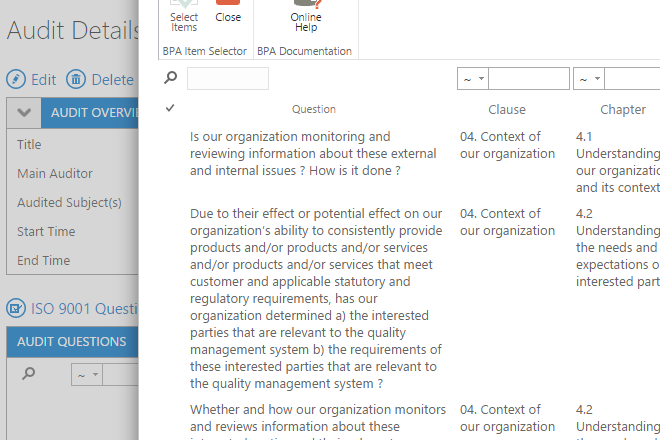The height and width of the screenshot is (440, 660).
Task: Click the Question filter text box
Action: 228,78
